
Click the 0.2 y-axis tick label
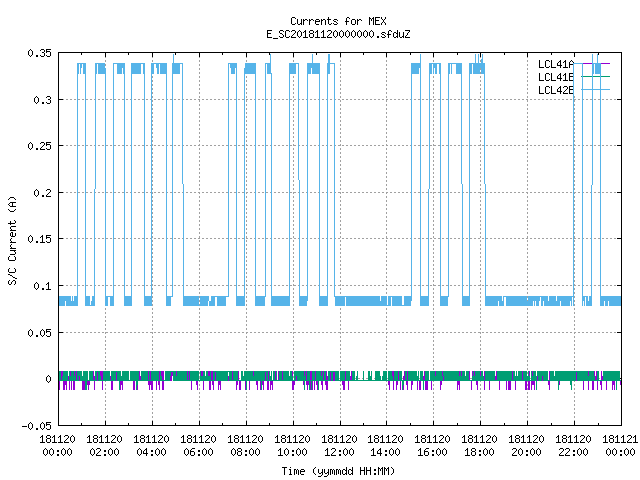43,193
